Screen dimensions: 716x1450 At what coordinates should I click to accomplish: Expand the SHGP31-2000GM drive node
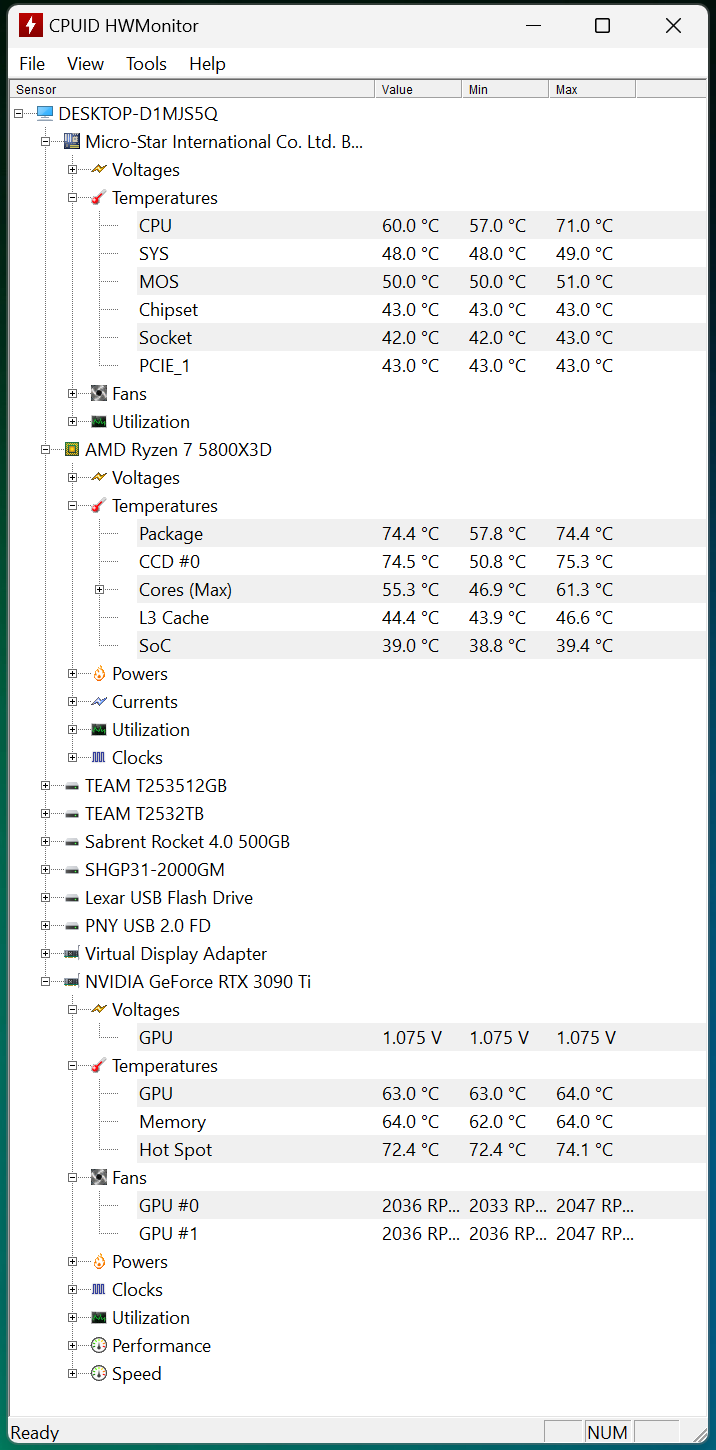[45, 870]
